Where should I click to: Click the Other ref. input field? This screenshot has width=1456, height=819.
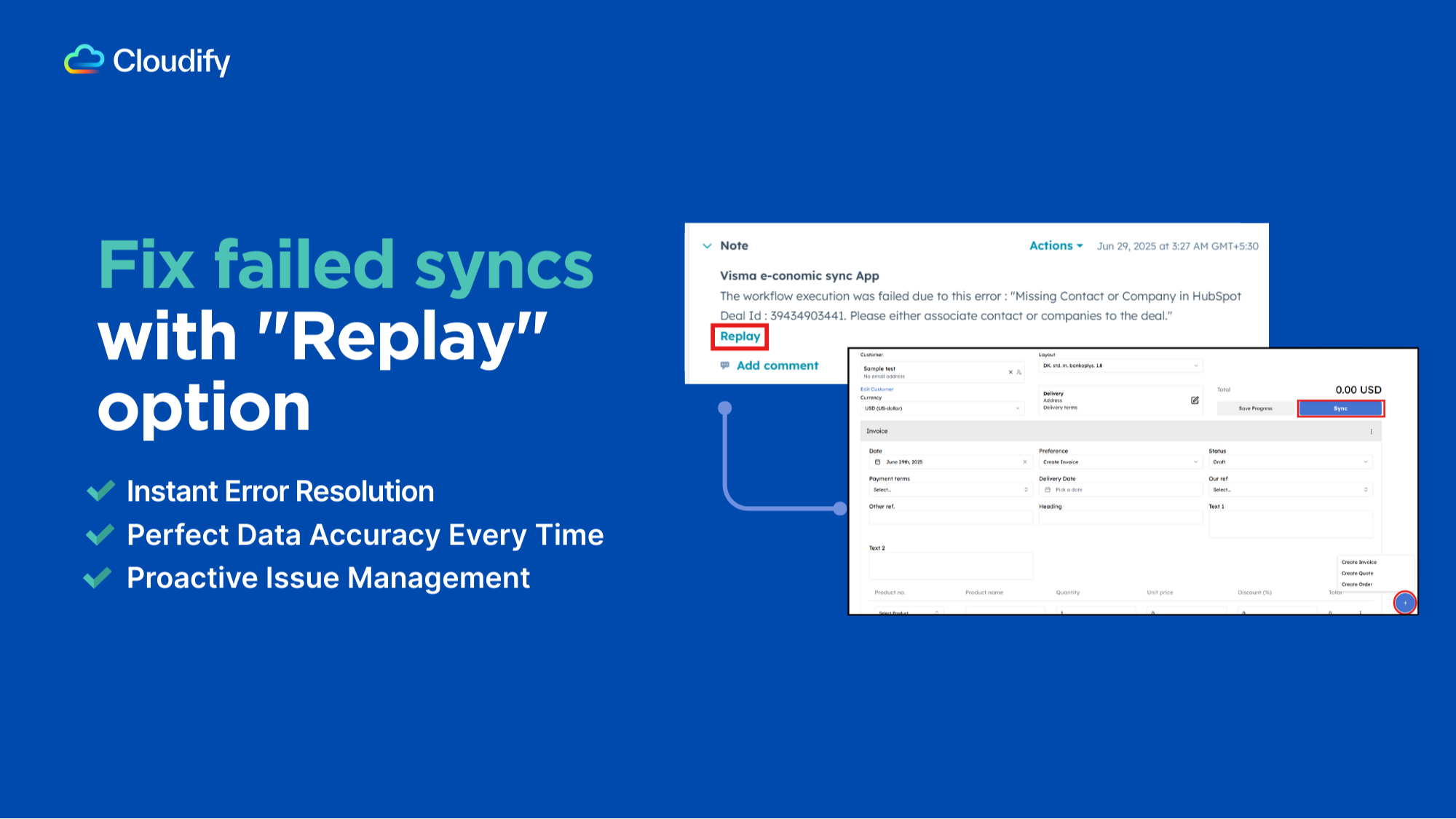click(x=951, y=518)
